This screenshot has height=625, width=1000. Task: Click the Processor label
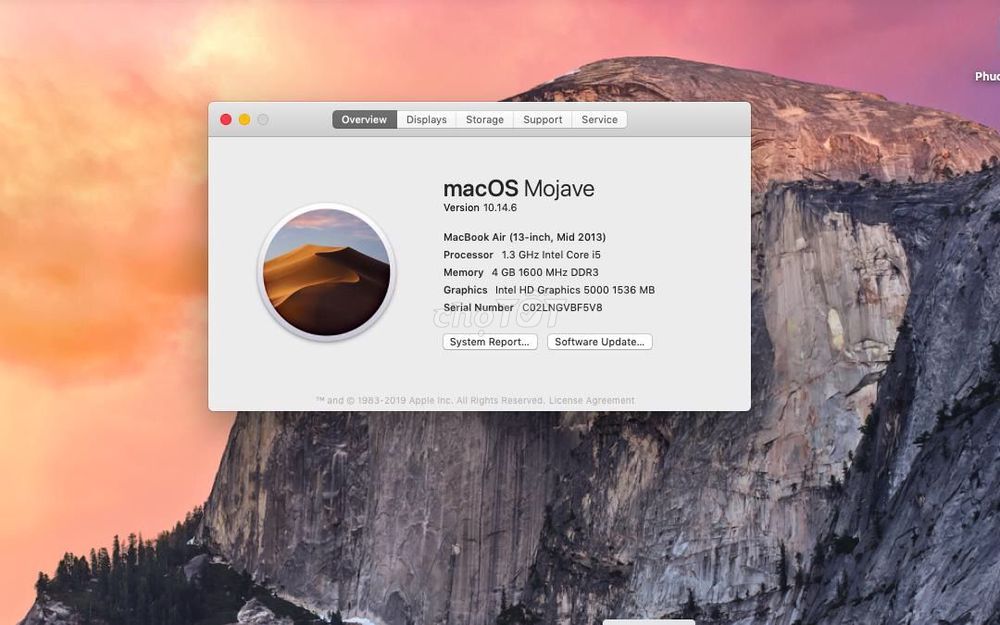[468, 254]
